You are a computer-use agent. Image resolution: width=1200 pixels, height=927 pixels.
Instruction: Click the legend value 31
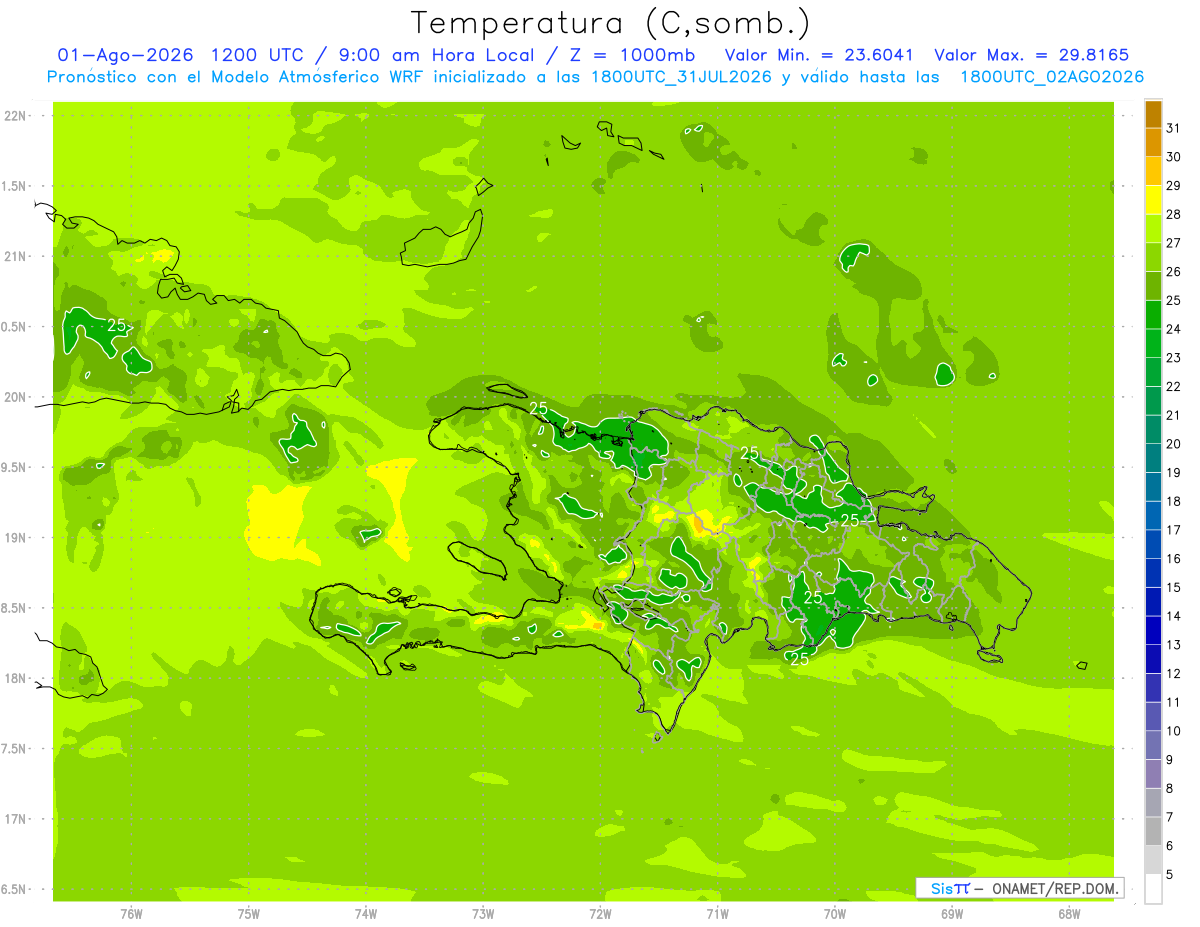pos(1174,128)
